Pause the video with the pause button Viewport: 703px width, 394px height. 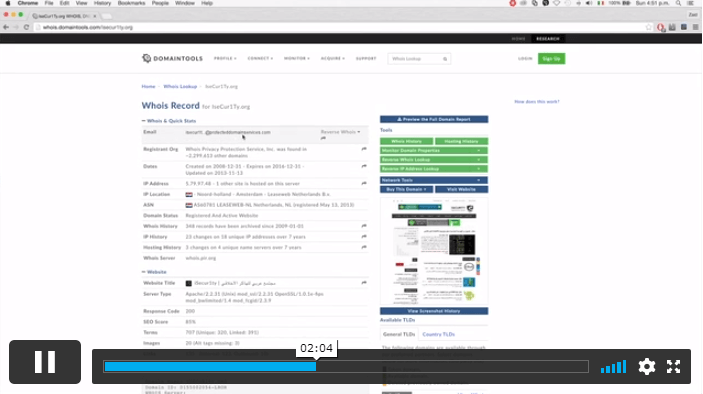click(45, 362)
